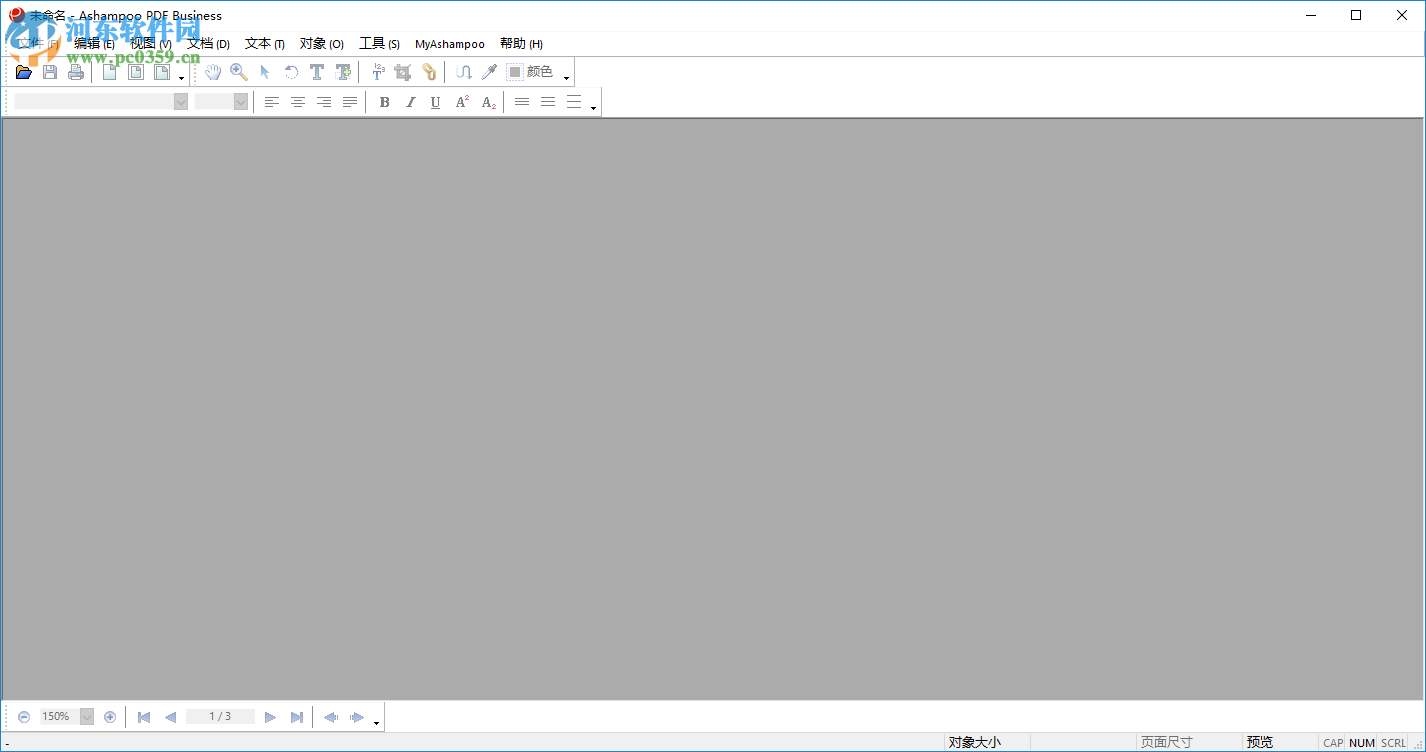Expand the 150% zoom level dropdown
The height and width of the screenshot is (752, 1426).
tap(87, 717)
